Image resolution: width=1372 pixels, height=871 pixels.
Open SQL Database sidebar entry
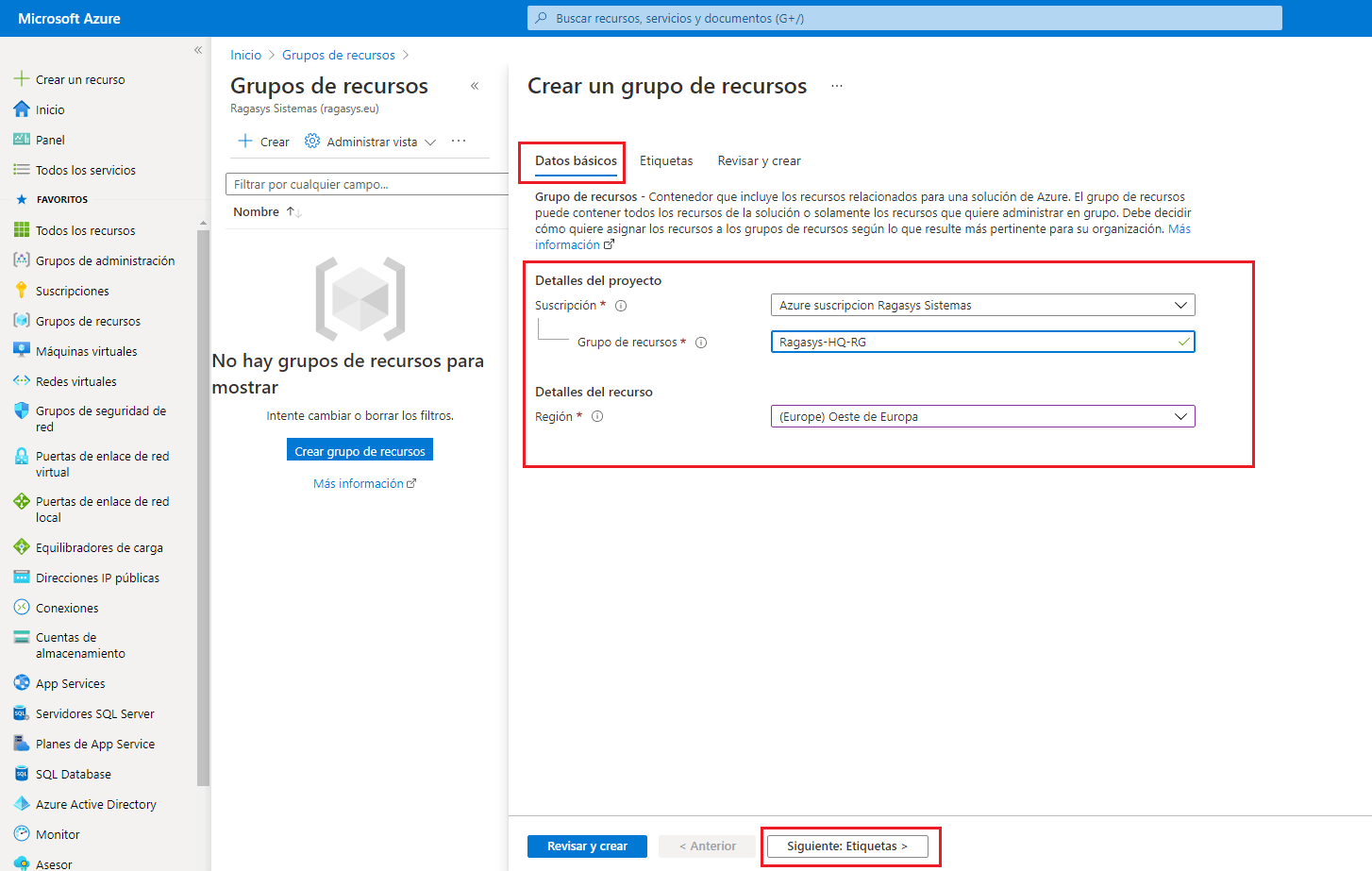(x=74, y=774)
